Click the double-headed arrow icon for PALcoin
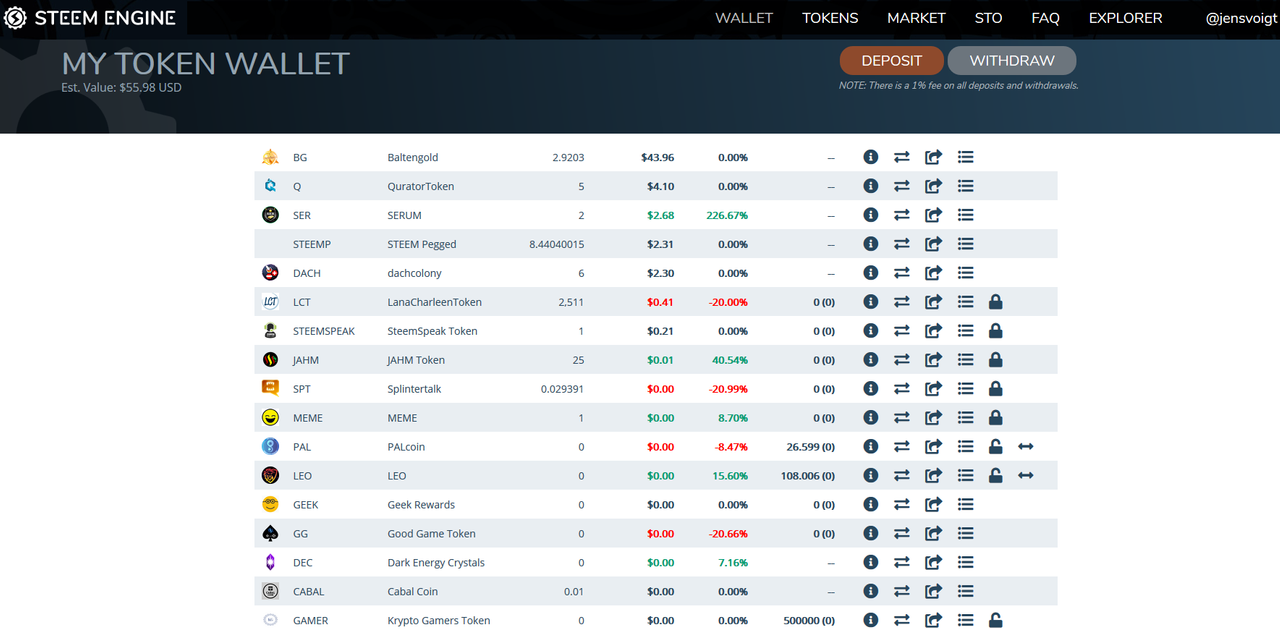 pyautogui.click(x=1026, y=447)
